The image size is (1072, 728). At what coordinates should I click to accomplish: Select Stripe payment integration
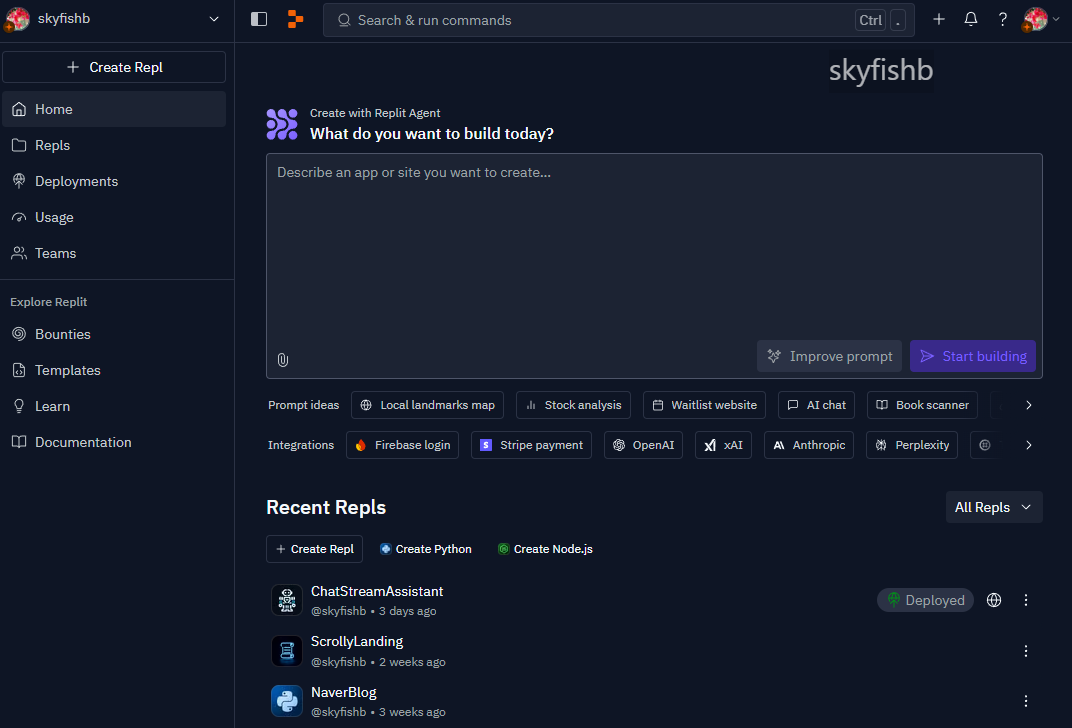tap(531, 445)
